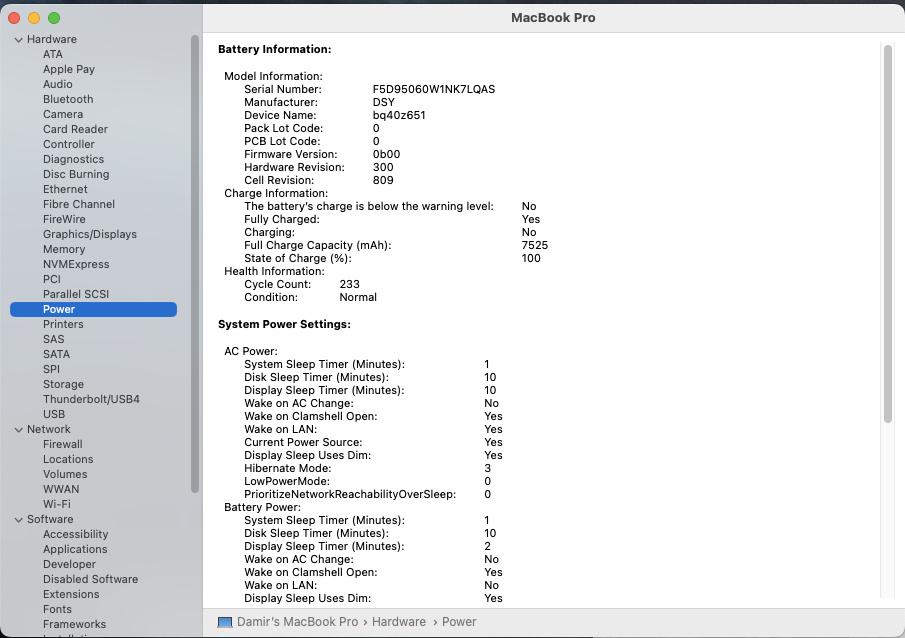Open the Thunderbolt/USB4 item
The height and width of the screenshot is (638, 905).
click(91, 399)
